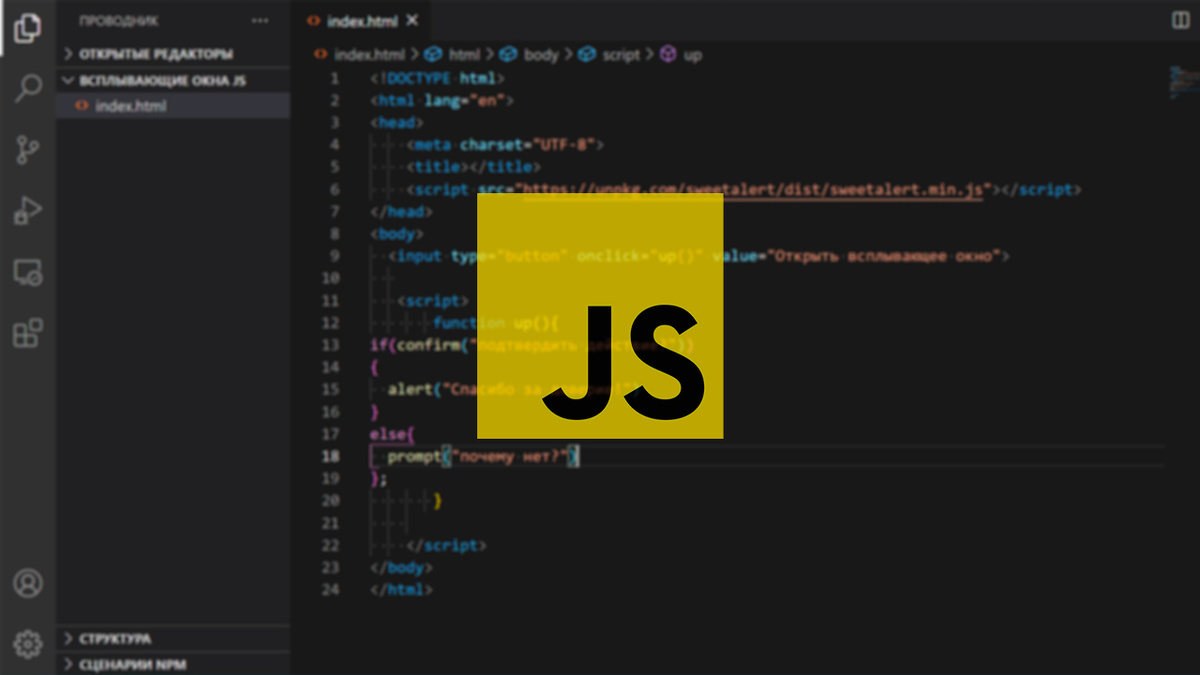Click the body breadcrumb item
Image resolution: width=1200 pixels, height=675 pixels.
[530, 55]
